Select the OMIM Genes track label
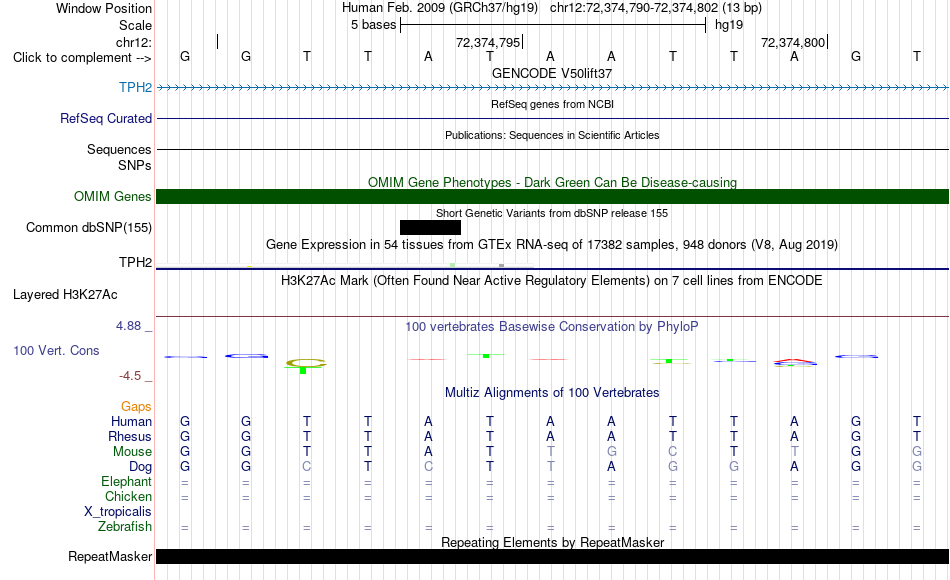Screen dimensions: 950x580 tap(112, 196)
